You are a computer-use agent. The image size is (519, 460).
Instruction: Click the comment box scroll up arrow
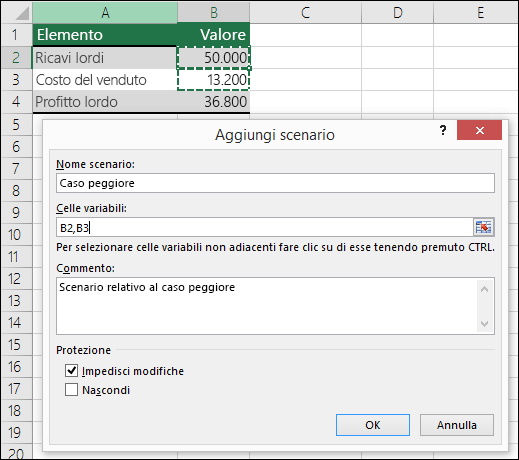click(x=484, y=289)
